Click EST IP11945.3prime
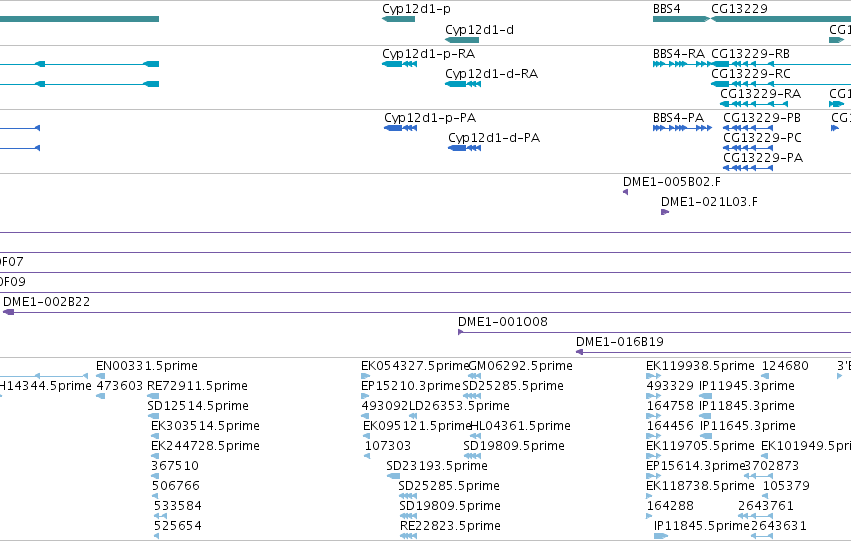The height and width of the screenshot is (541, 851). pyautogui.click(x=747, y=386)
